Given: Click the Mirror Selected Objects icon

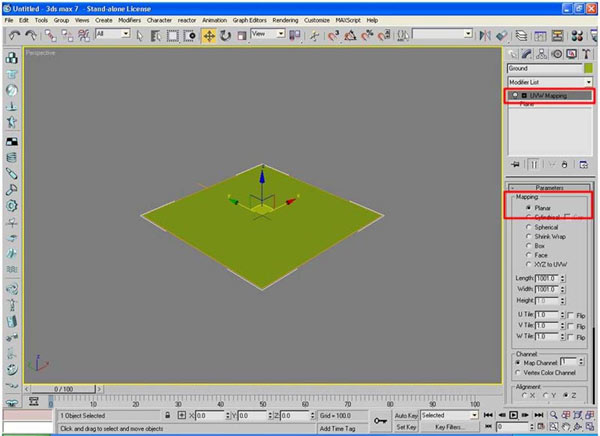Looking at the screenshot, I should (485, 36).
